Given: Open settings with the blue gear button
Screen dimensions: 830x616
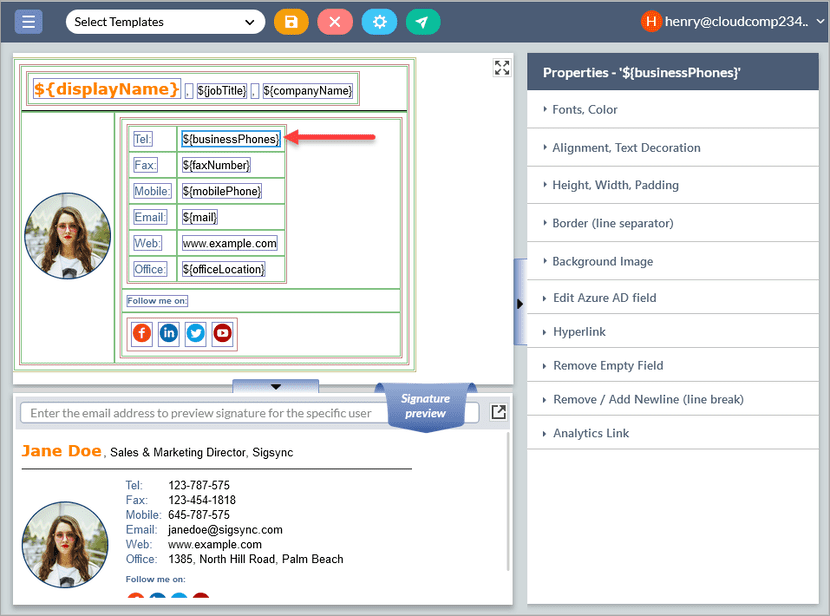Looking at the screenshot, I should tap(379, 22).
